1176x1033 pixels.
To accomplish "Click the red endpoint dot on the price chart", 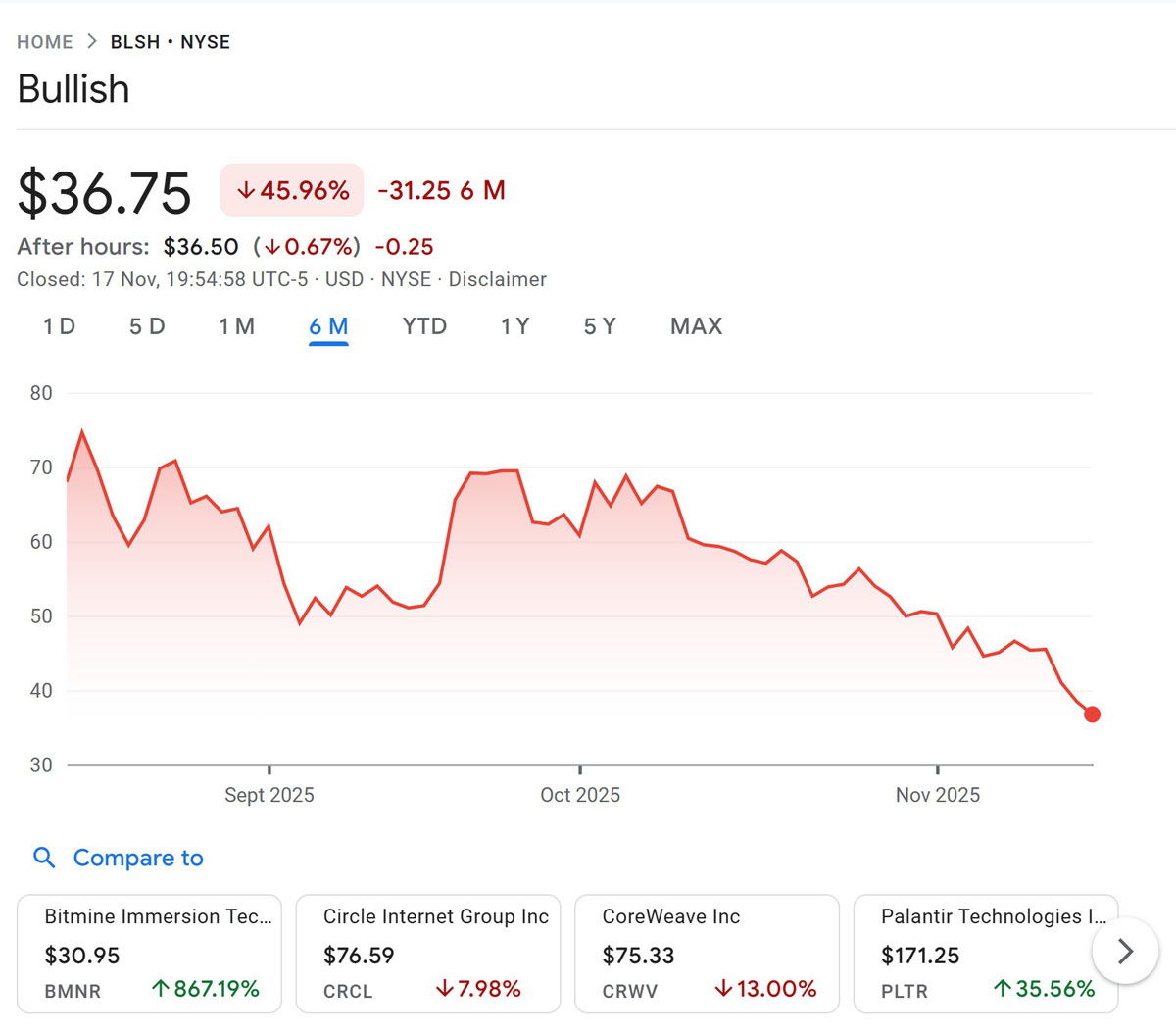I will click(1092, 714).
